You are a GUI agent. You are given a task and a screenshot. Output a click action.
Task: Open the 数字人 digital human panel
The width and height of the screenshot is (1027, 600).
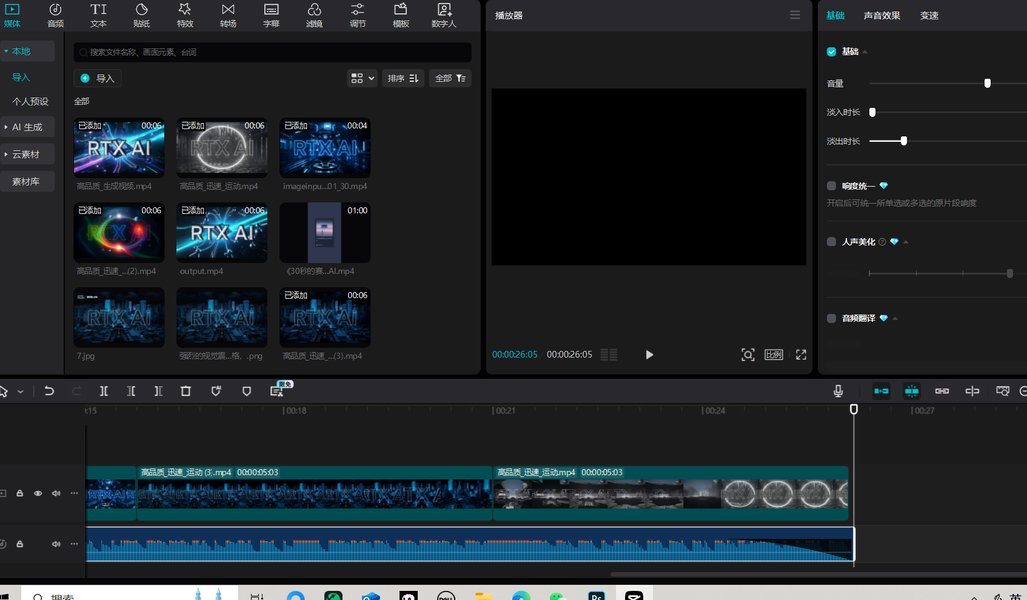tap(444, 15)
